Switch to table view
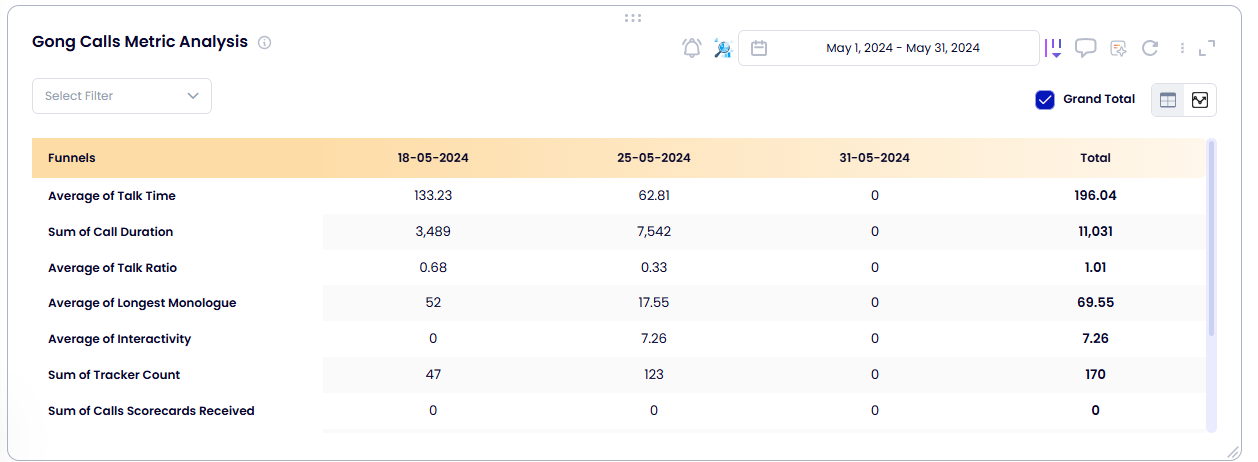The image size is (1258, 462). click(1168, 100)
